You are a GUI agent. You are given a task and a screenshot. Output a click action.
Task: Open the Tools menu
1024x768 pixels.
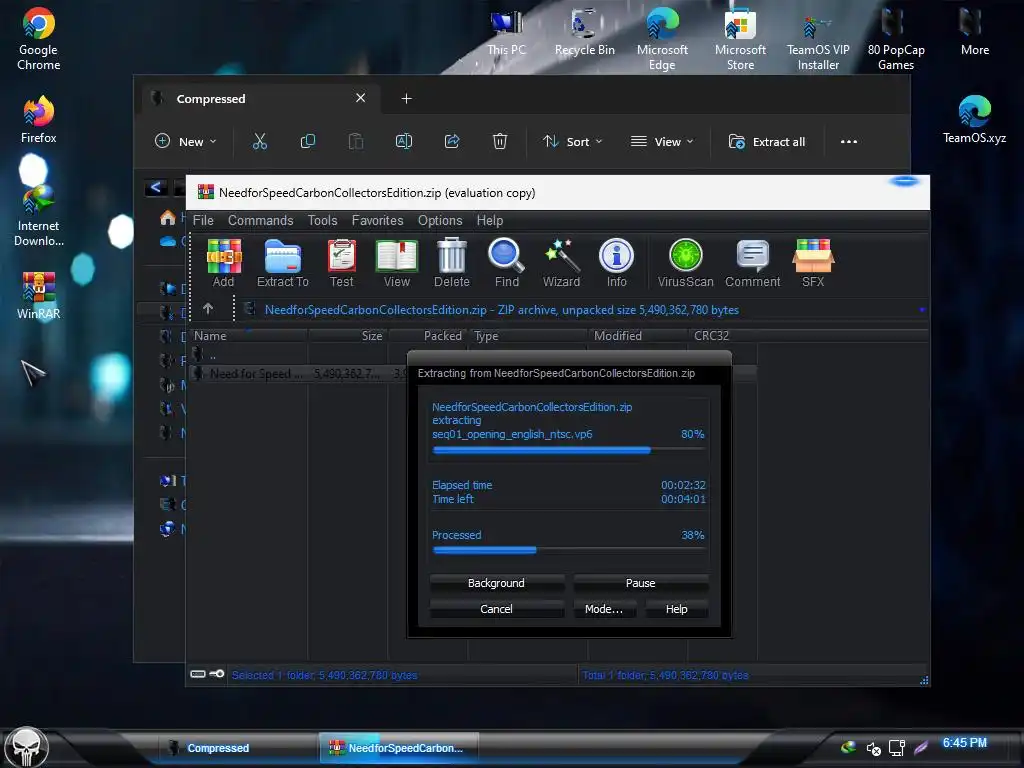(x=323, y=220)
